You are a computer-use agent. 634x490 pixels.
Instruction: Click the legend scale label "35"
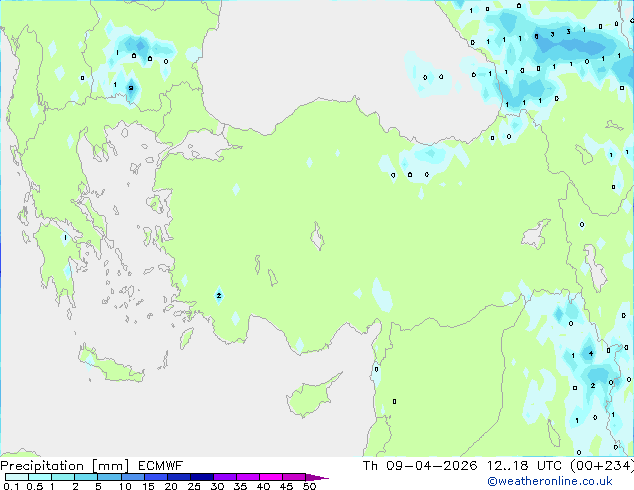coord(240,486)
